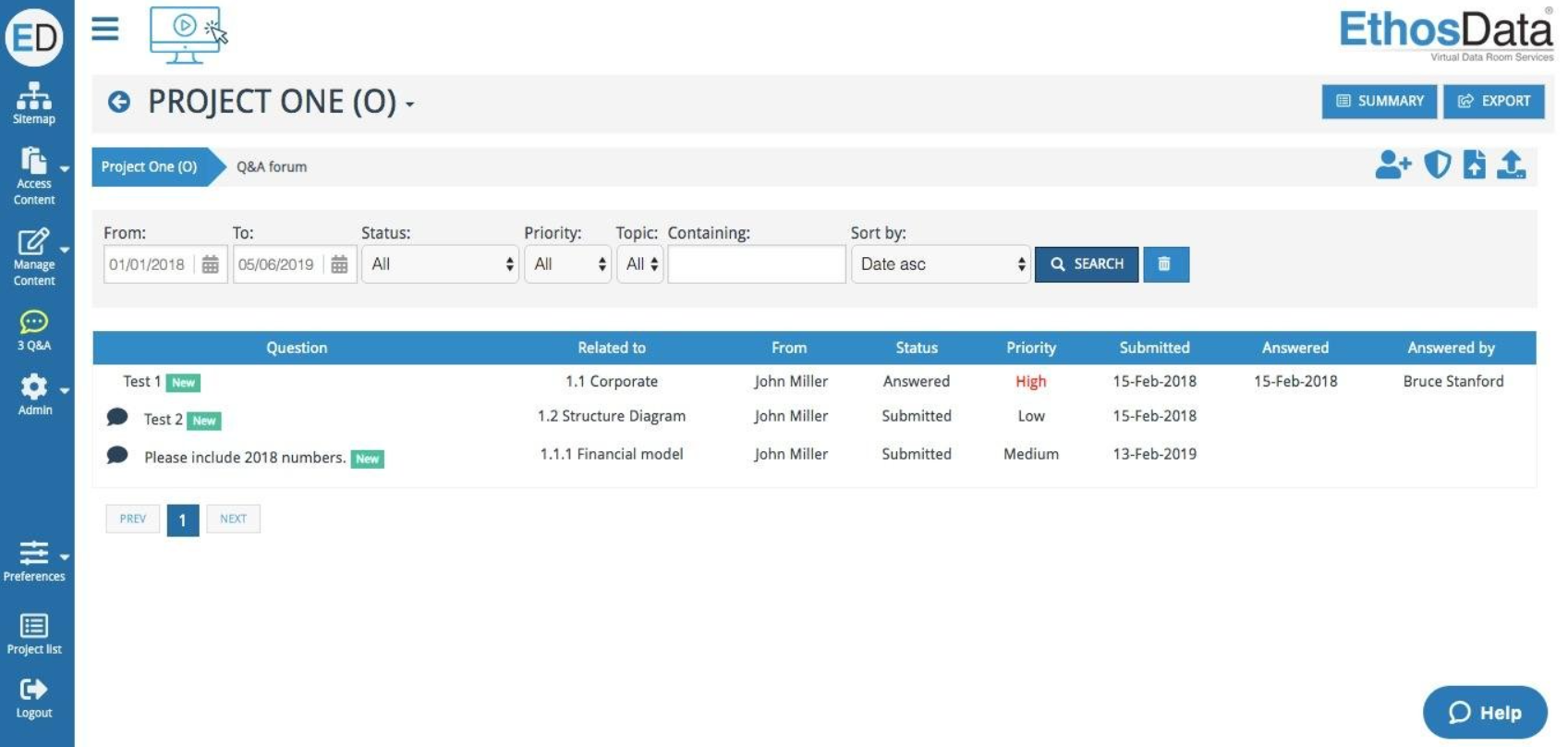Open Sitemap in the sidebar
Image resolution: width=1568 pixels, height=747 pixels.
[34, 103]
